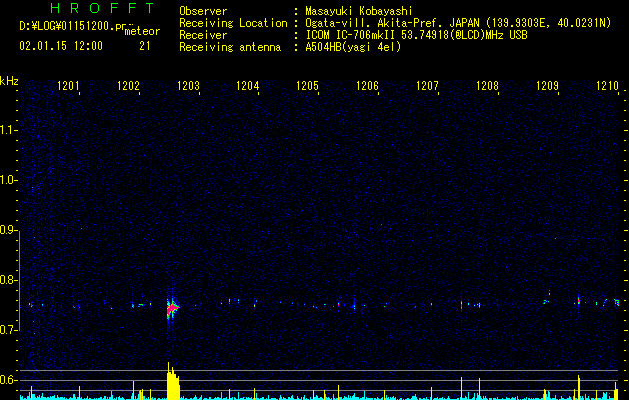Click the 1202 time marker

pos(128,85)
